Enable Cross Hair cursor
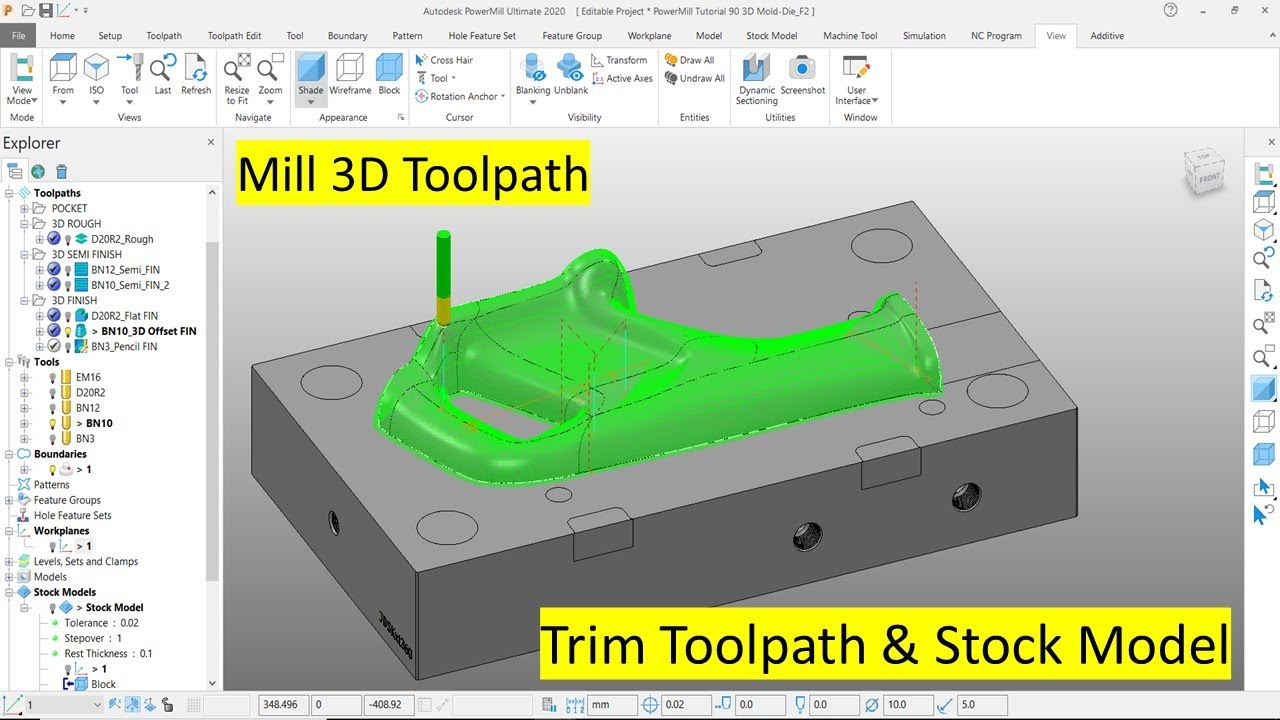The height and width of the screenshot is (720, 1280). [x=444, y=60]
